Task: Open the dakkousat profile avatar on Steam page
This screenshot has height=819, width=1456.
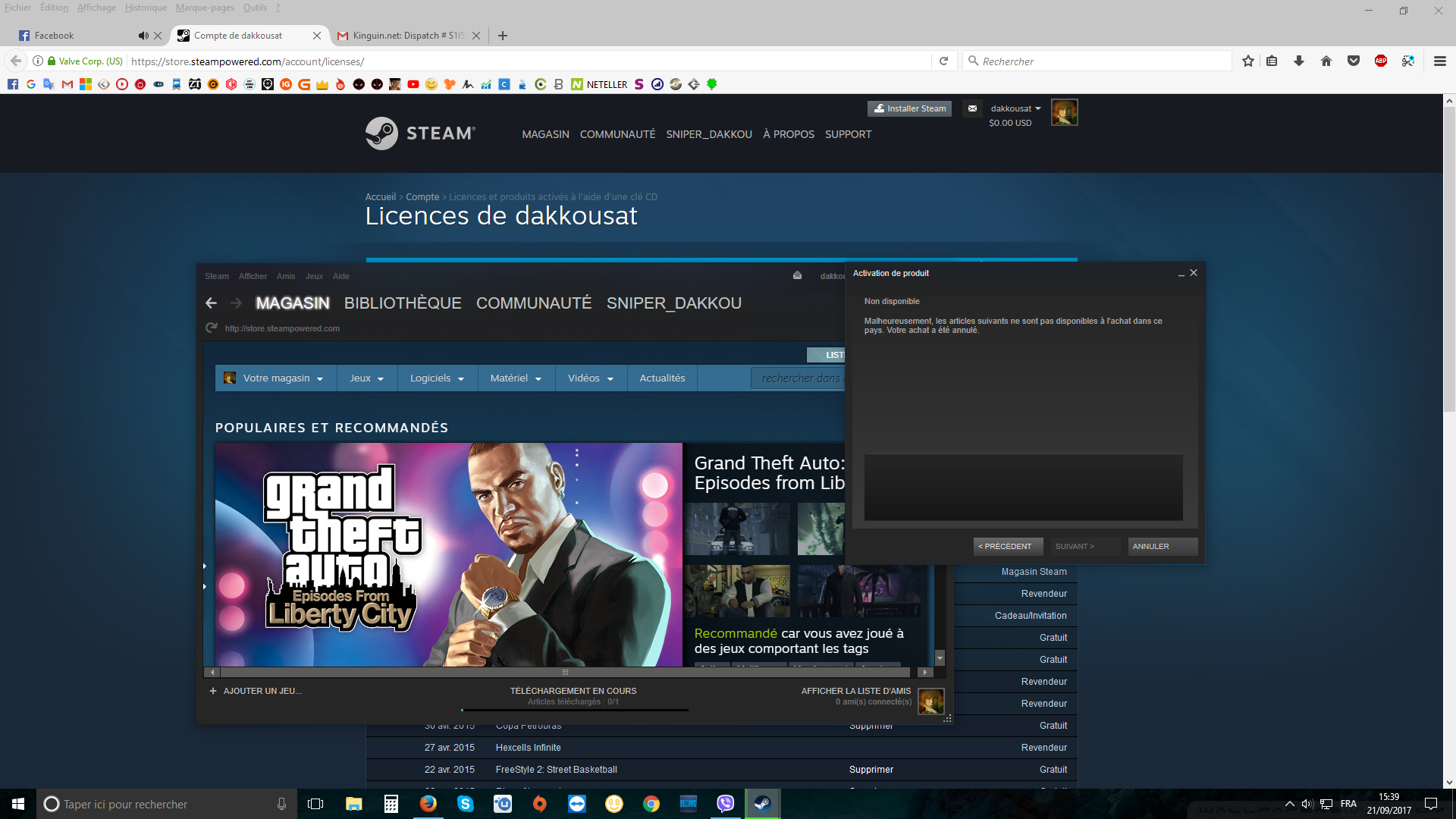Action: point(1064,112)
